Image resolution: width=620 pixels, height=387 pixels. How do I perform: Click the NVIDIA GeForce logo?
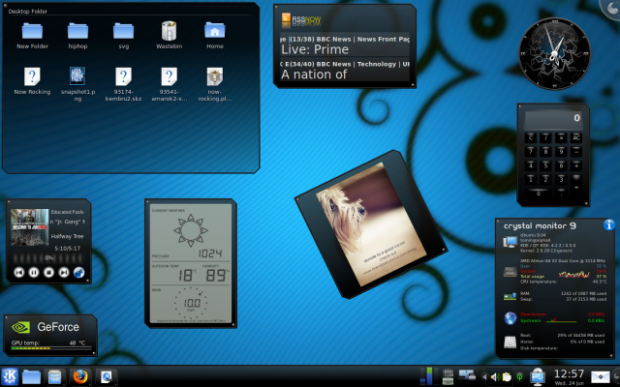click(x=21, y=327)
